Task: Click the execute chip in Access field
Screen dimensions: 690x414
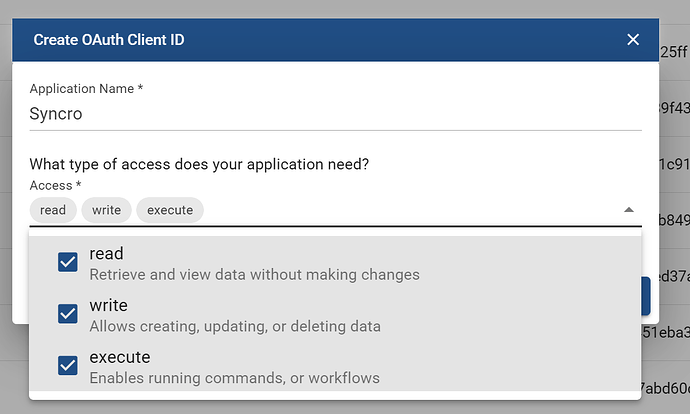Action: 170,210
